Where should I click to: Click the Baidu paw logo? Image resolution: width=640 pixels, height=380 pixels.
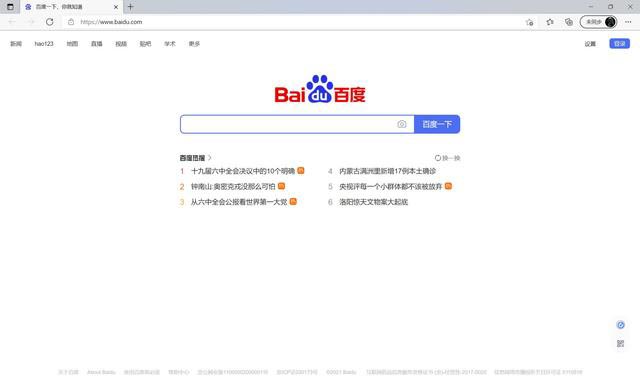click(320, 89)
